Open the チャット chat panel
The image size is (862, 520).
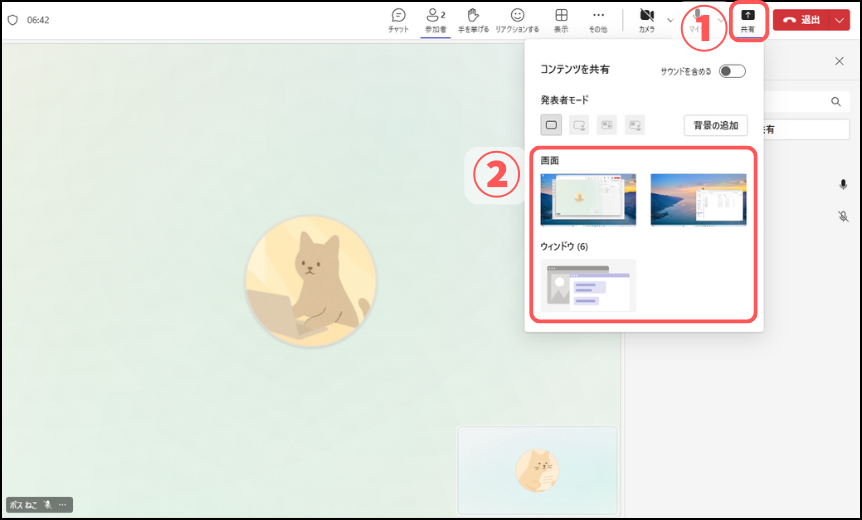tap(398, 20)
